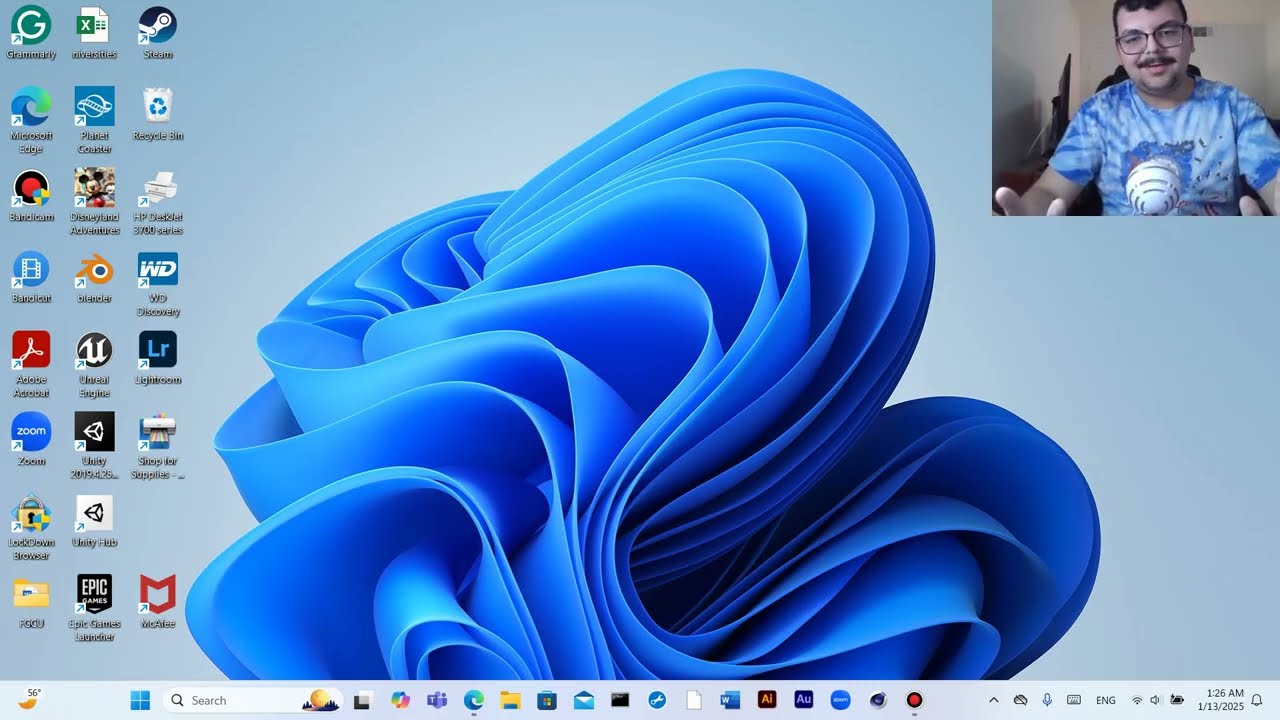Select the McAfee desktop icon
1280x720 pixels.
coord(157,595)
